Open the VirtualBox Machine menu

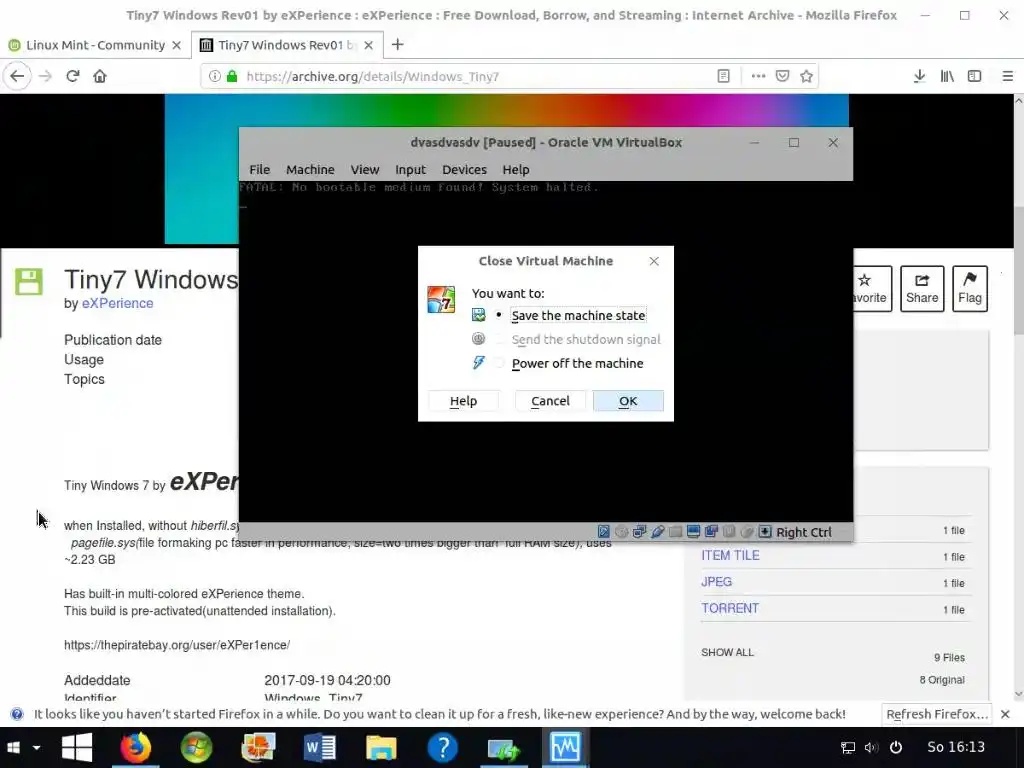click(310, 170)
